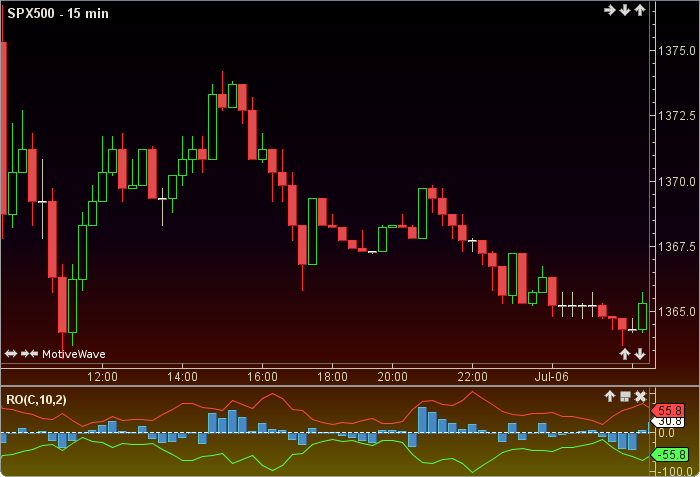Click the 0.0 label on RO axis
700x477 pixels.
pos(667,433)
